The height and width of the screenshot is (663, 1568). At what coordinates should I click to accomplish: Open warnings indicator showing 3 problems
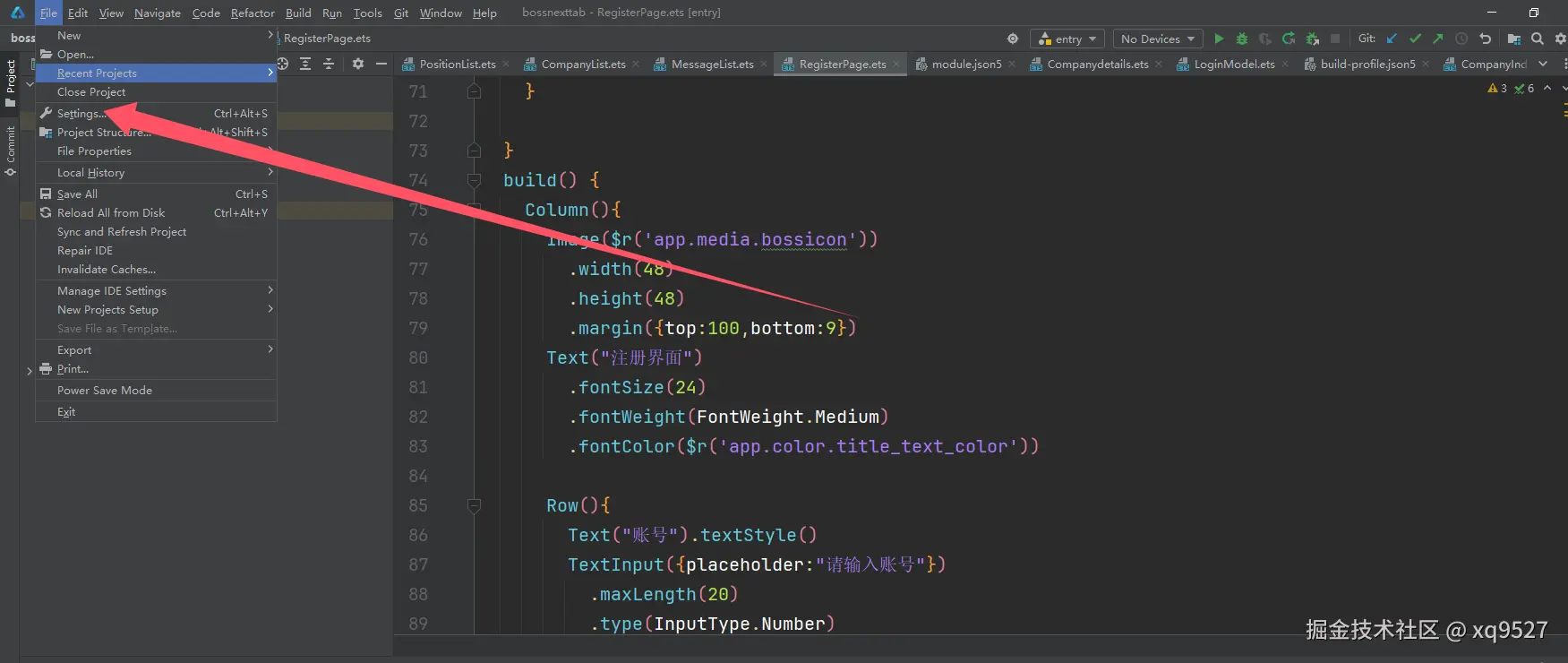[1497, 89]
